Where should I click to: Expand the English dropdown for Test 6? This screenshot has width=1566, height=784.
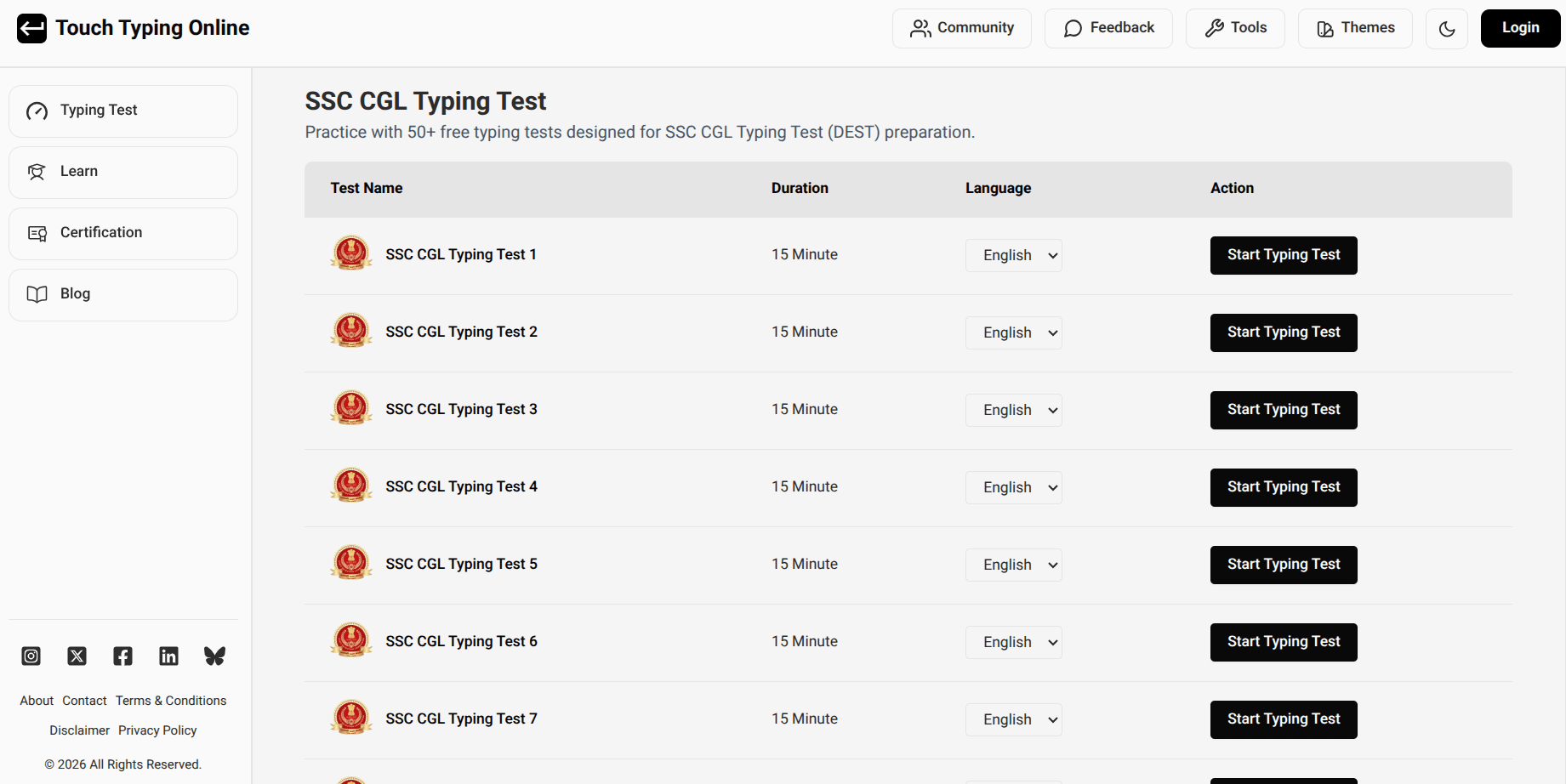click(x=1013, y=642)
